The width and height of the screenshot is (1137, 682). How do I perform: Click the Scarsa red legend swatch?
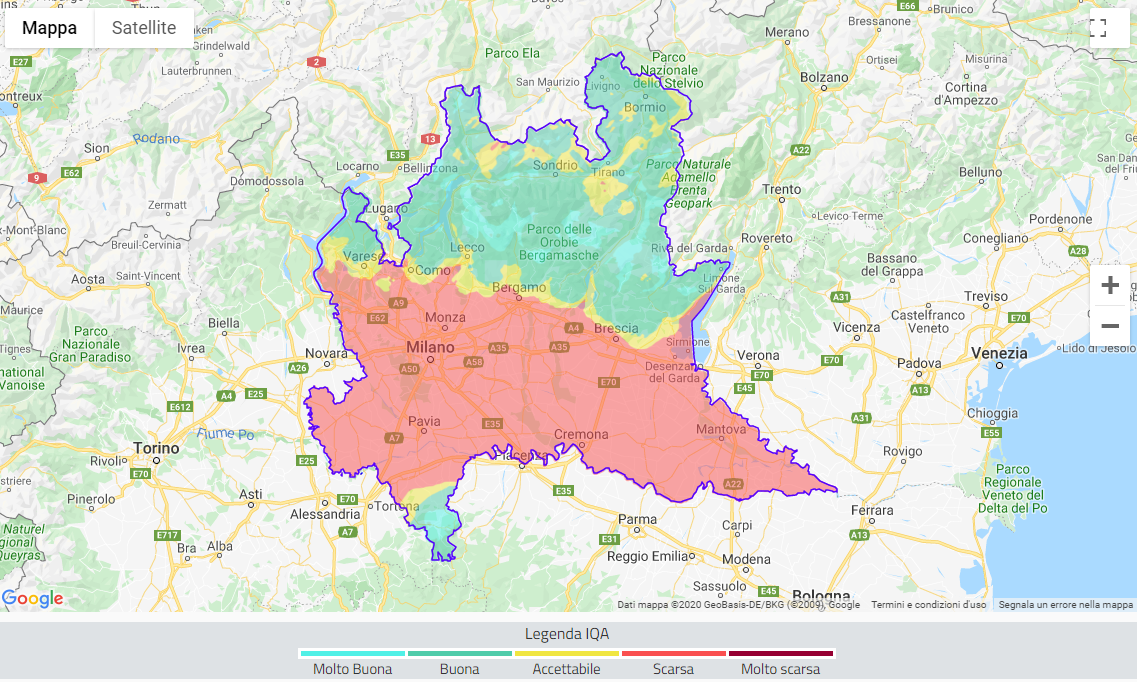[673, 654]
